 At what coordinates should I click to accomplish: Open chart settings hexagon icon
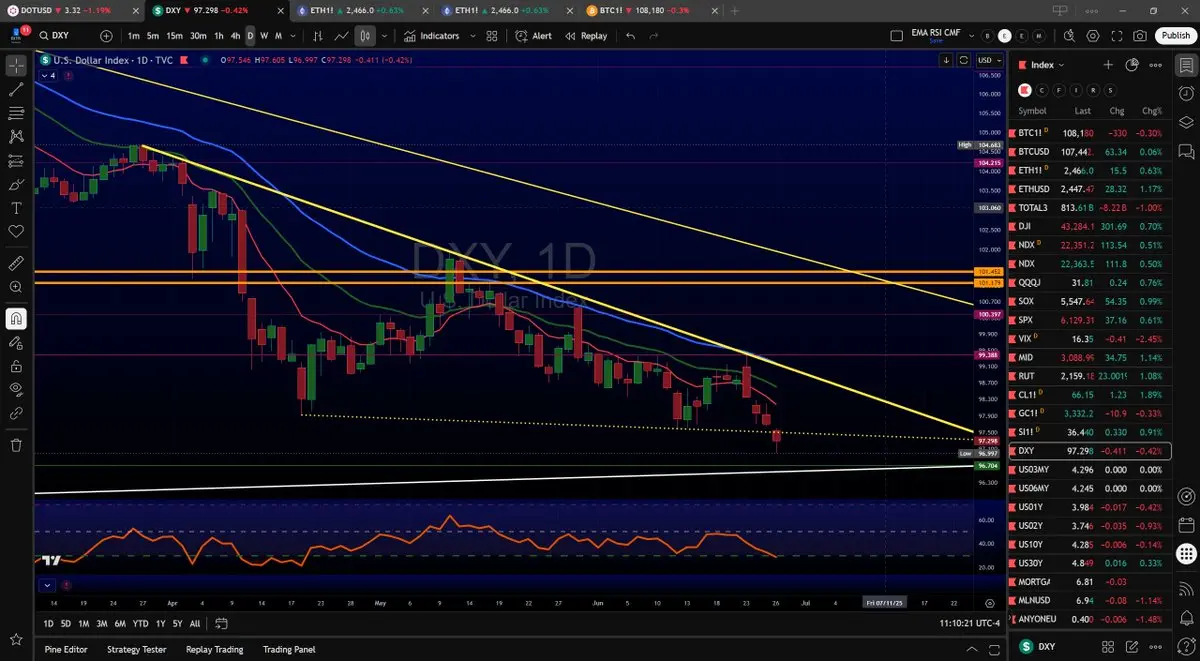(x=1092, y=36)
